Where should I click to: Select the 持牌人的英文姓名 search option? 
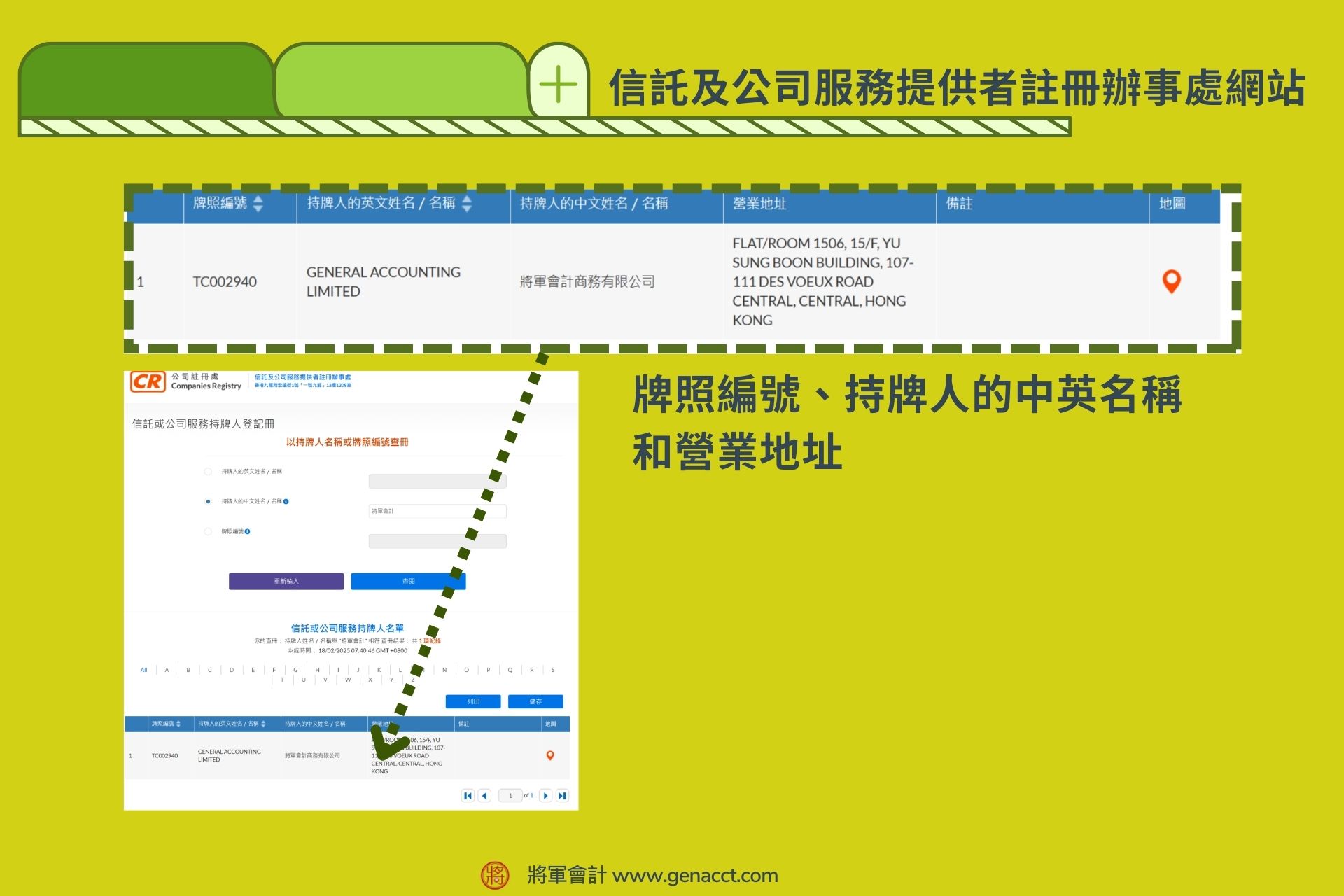pyautogui.click(x=207, y=472)
